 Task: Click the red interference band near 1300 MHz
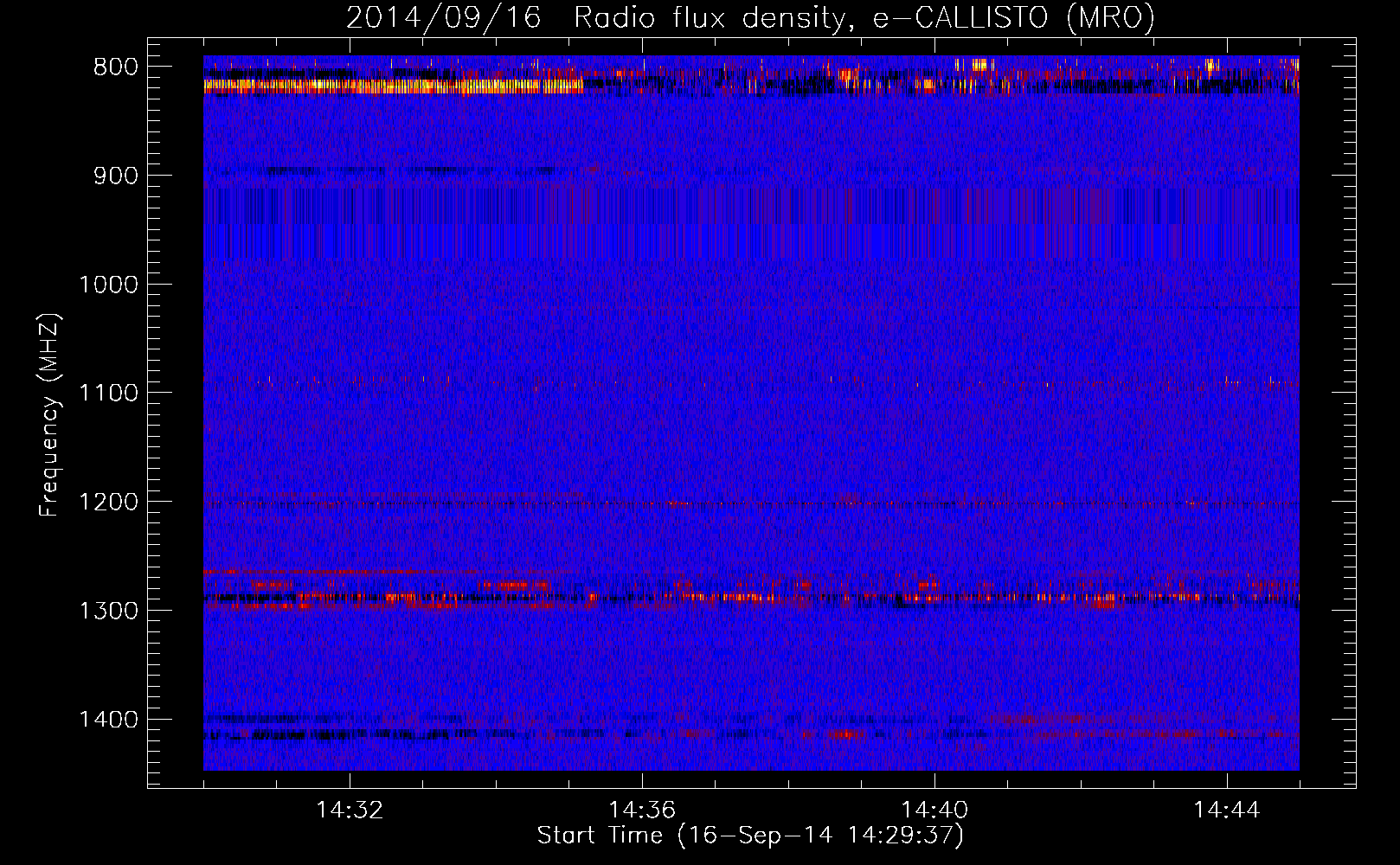pos(751,597)
